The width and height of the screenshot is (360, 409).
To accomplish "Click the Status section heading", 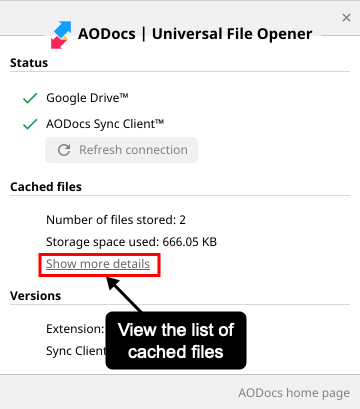I will tap(29, 63).
